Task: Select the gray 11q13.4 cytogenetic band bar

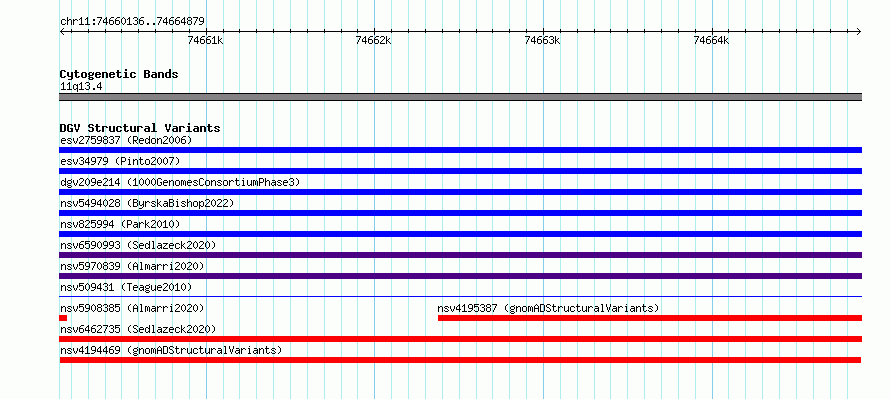Action: [460, 97]
